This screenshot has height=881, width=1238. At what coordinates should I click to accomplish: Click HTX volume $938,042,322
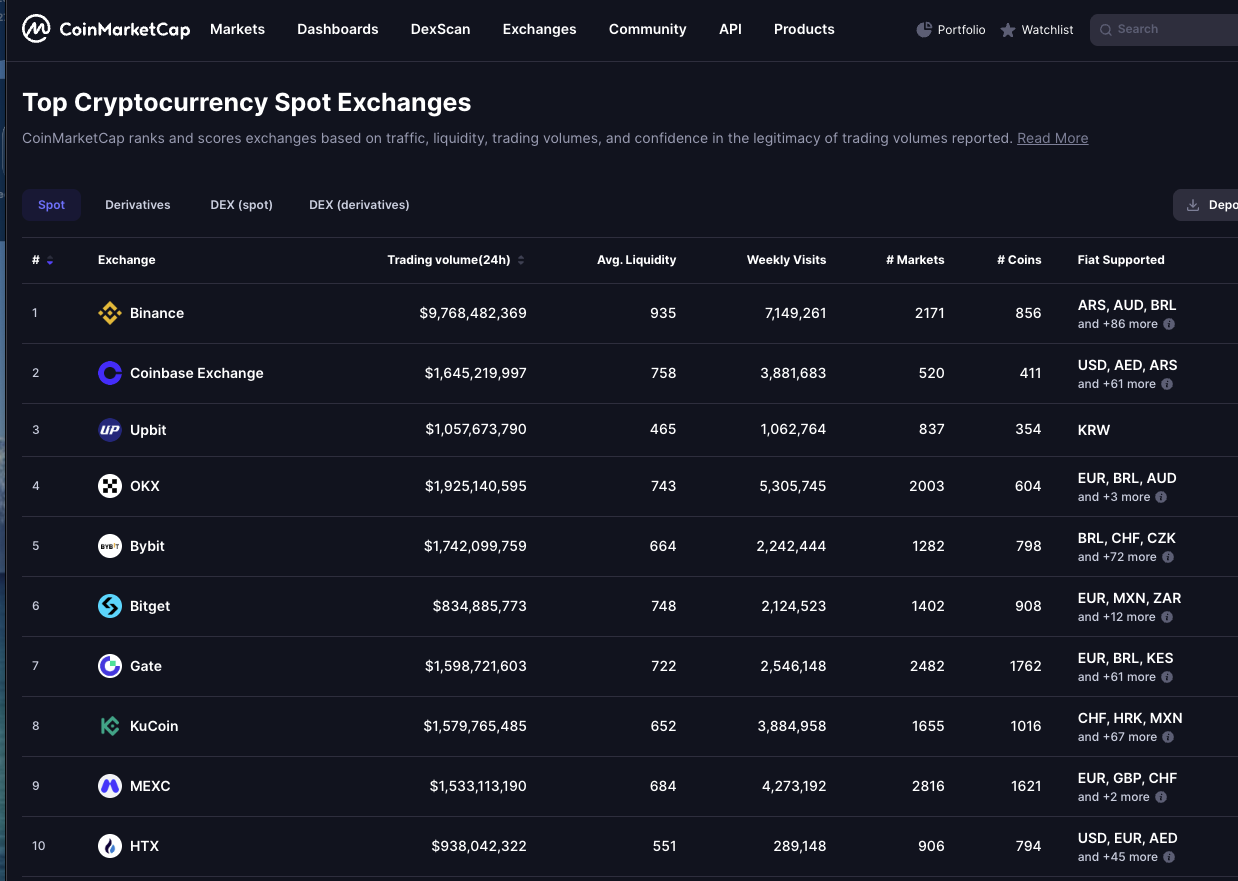[479, 846]
